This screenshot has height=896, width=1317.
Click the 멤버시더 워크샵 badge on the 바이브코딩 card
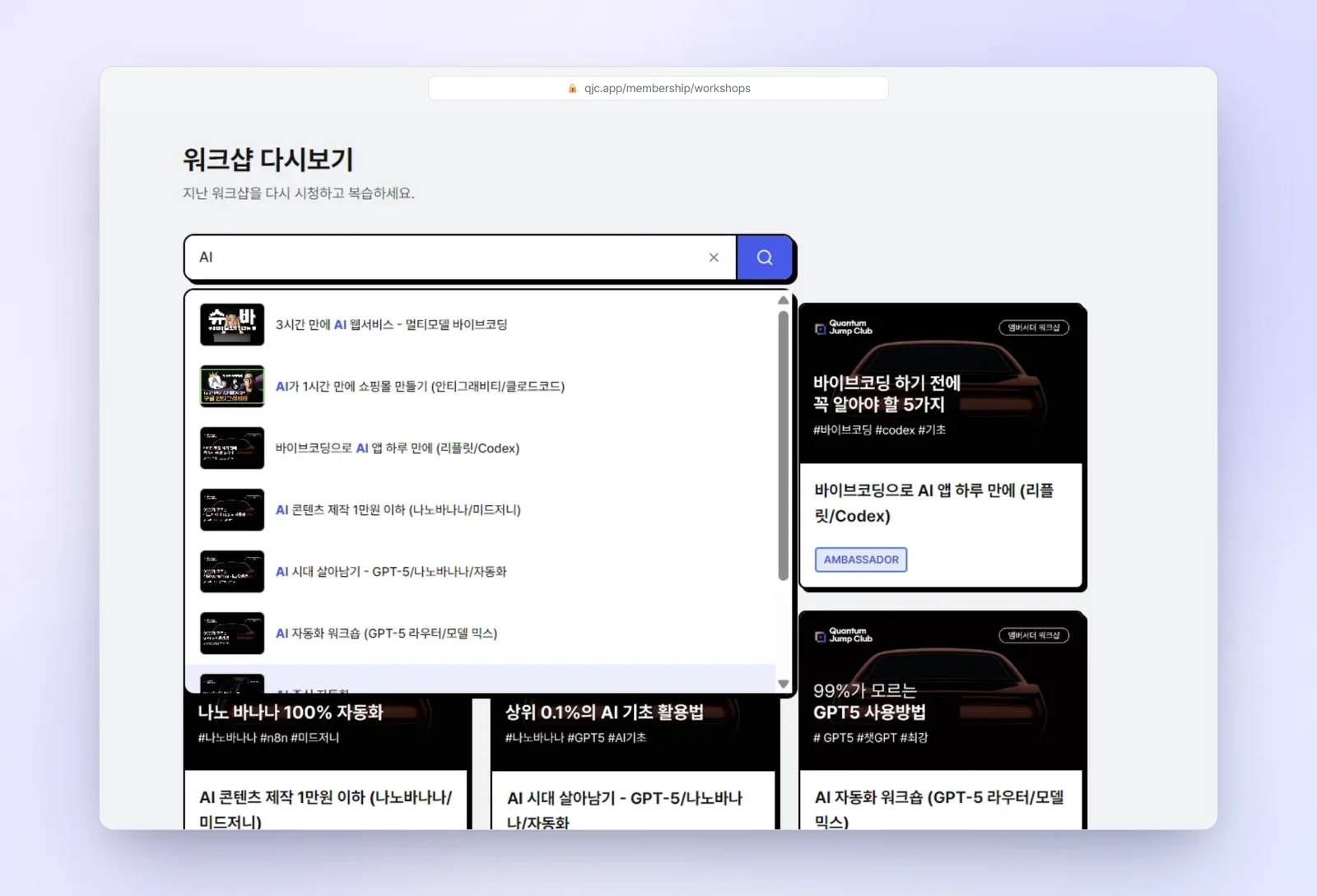(x=1034, y=327)
